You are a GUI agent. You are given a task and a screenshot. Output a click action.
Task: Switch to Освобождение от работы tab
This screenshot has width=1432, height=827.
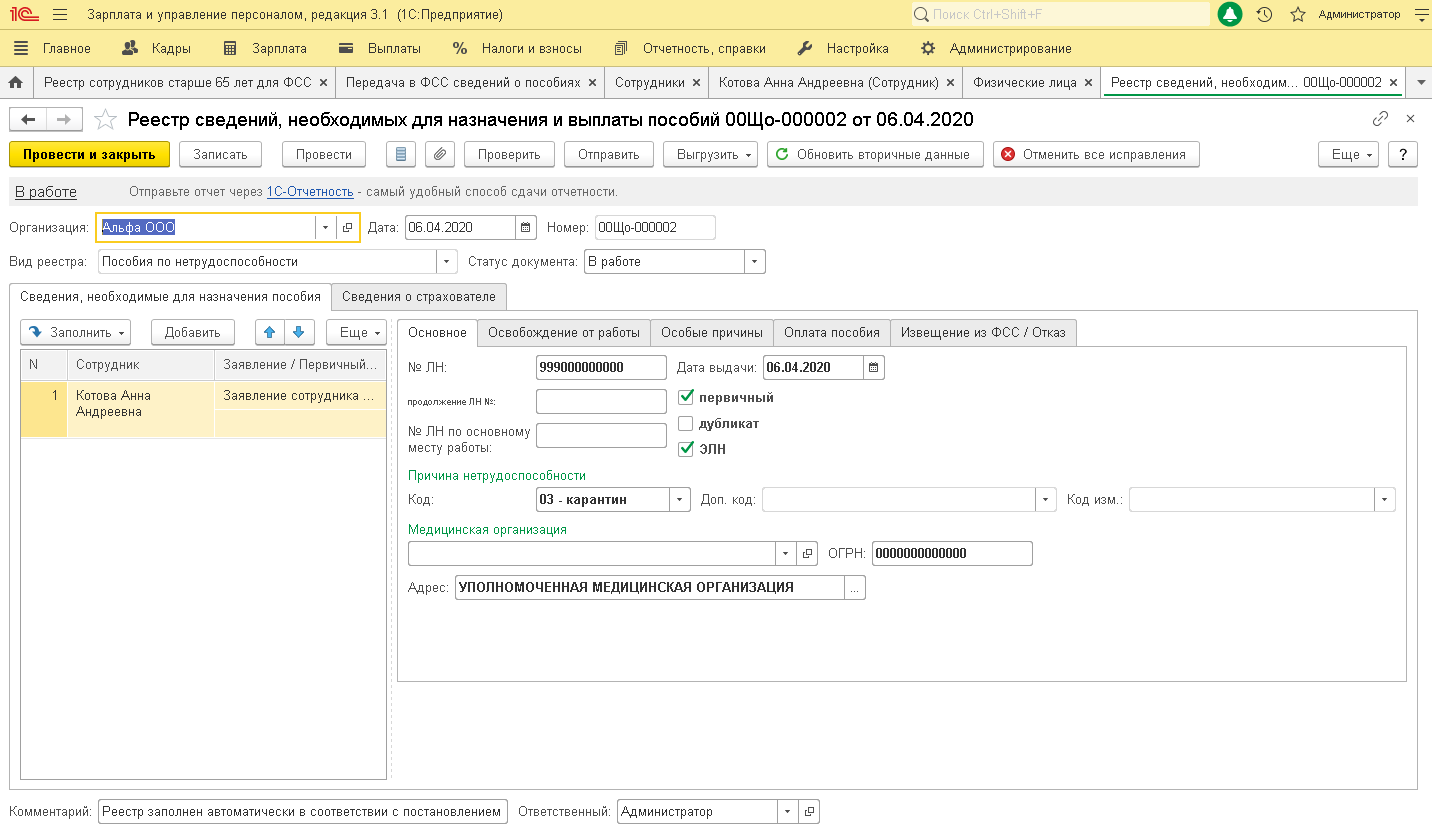tap(564, 333)
